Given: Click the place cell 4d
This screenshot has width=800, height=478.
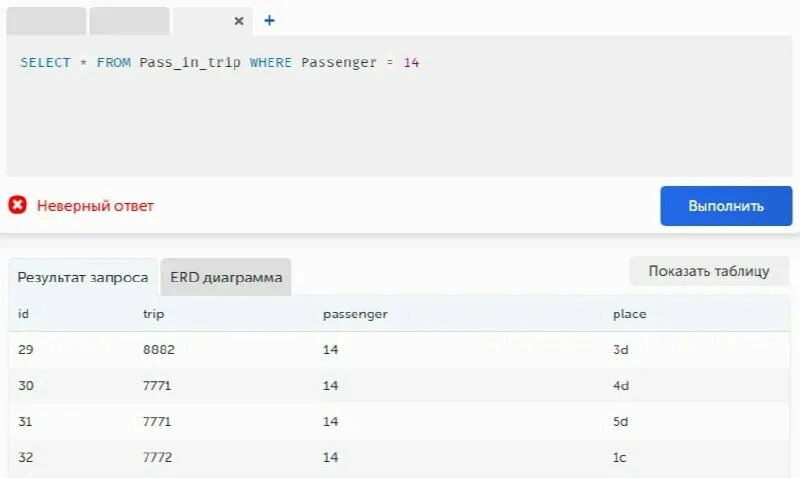Looking at the screenshot, I should [x=621, y=386].
